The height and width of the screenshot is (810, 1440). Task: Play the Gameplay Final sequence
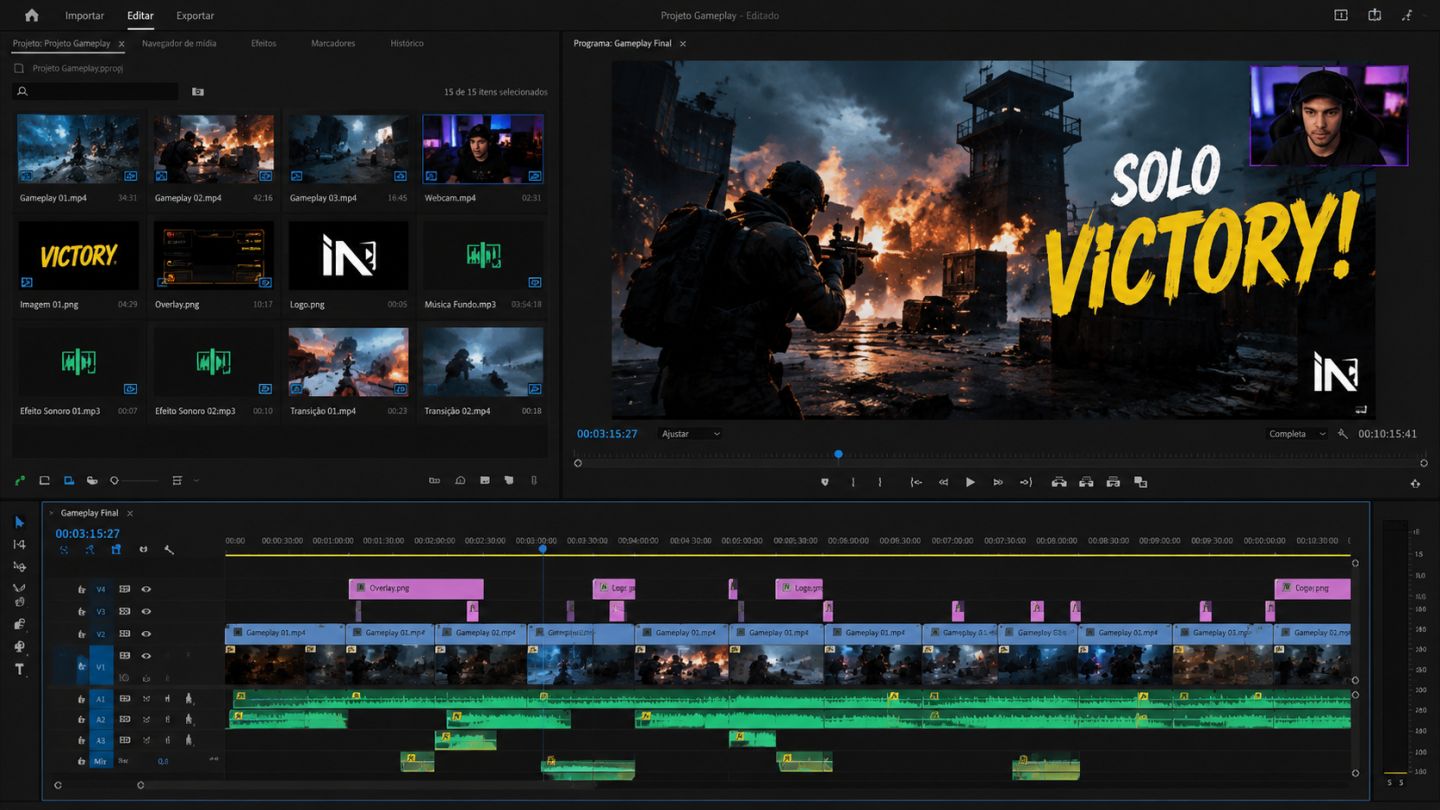pyautogui.click(x=970, y=482)
